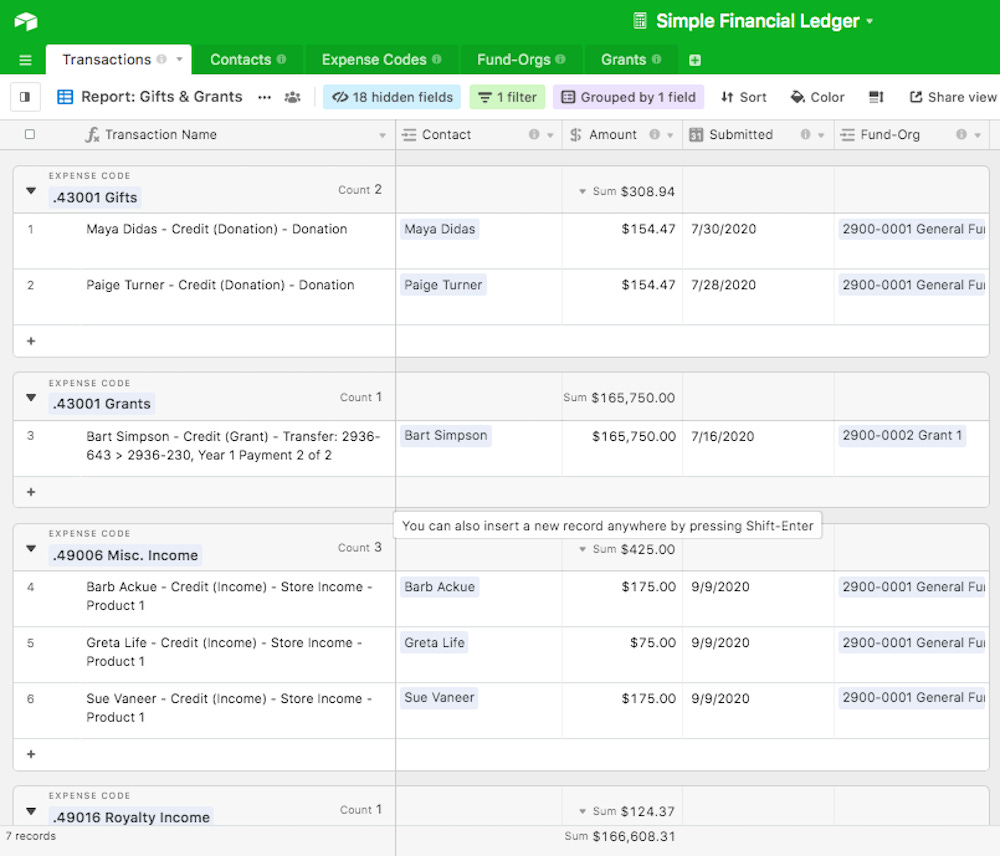
Task: Click Contacts tab info icon
Action: 281,59
